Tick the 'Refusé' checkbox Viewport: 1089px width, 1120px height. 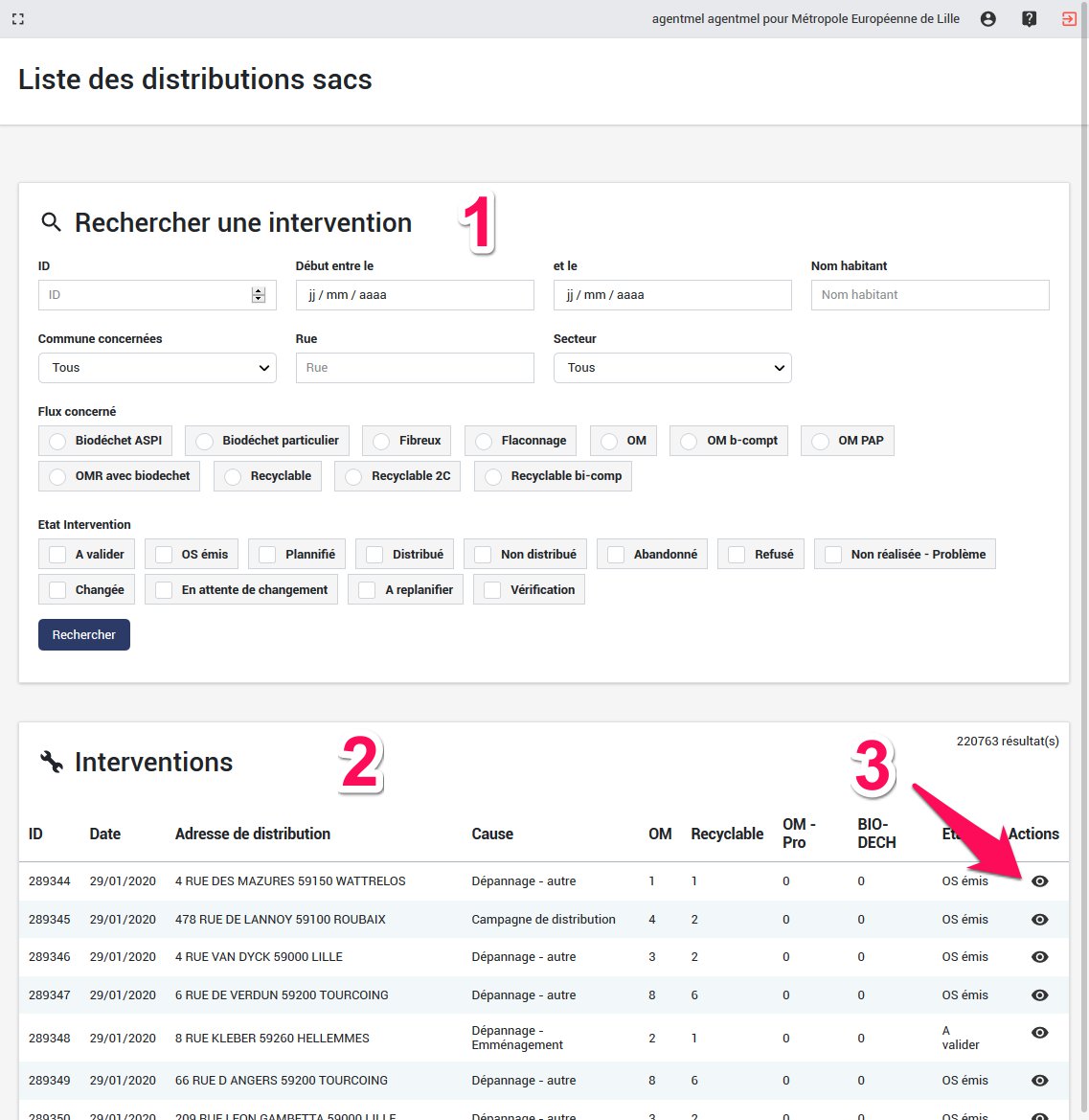tap(737, 555)
